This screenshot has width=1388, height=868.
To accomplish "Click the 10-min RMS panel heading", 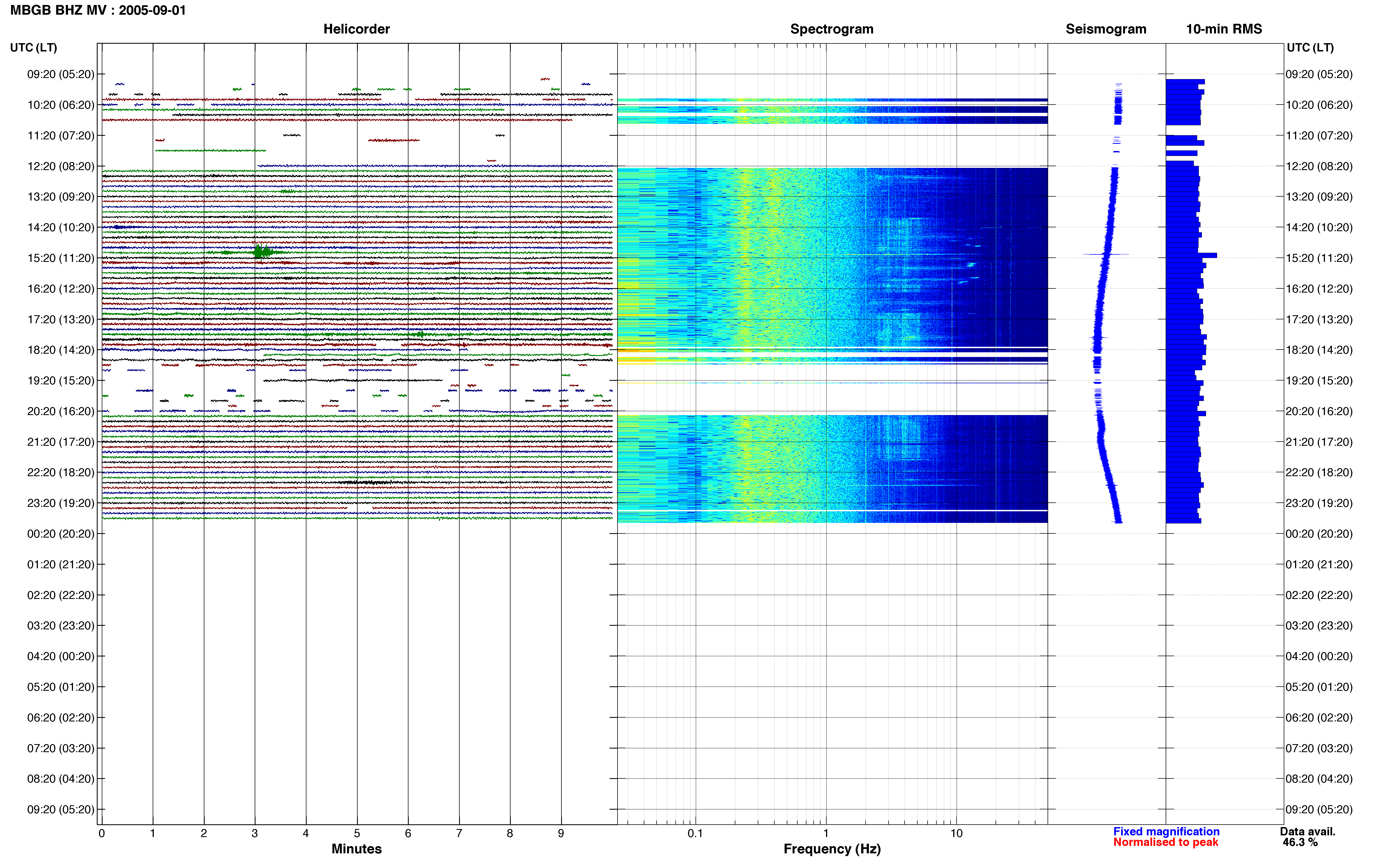I will [1224, 29].
